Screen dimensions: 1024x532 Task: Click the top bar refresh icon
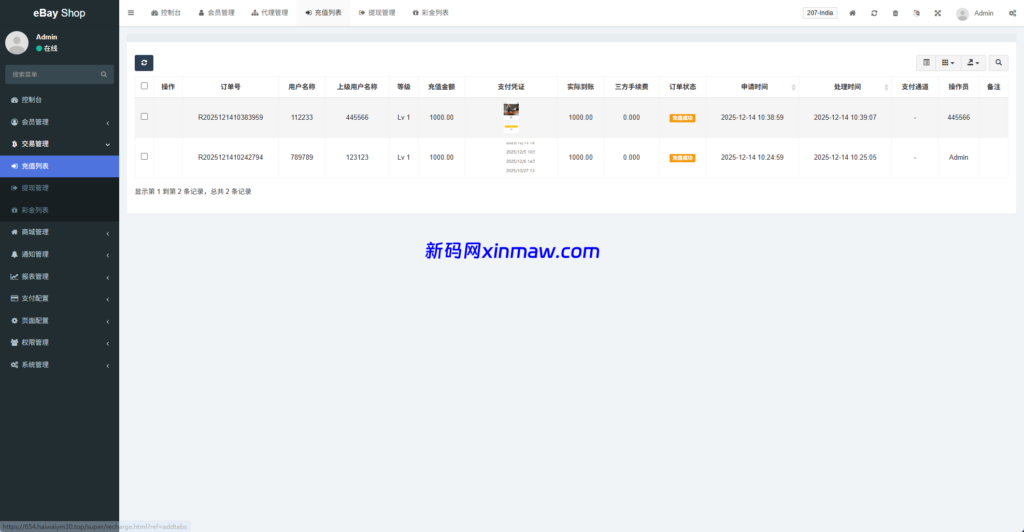874,13
